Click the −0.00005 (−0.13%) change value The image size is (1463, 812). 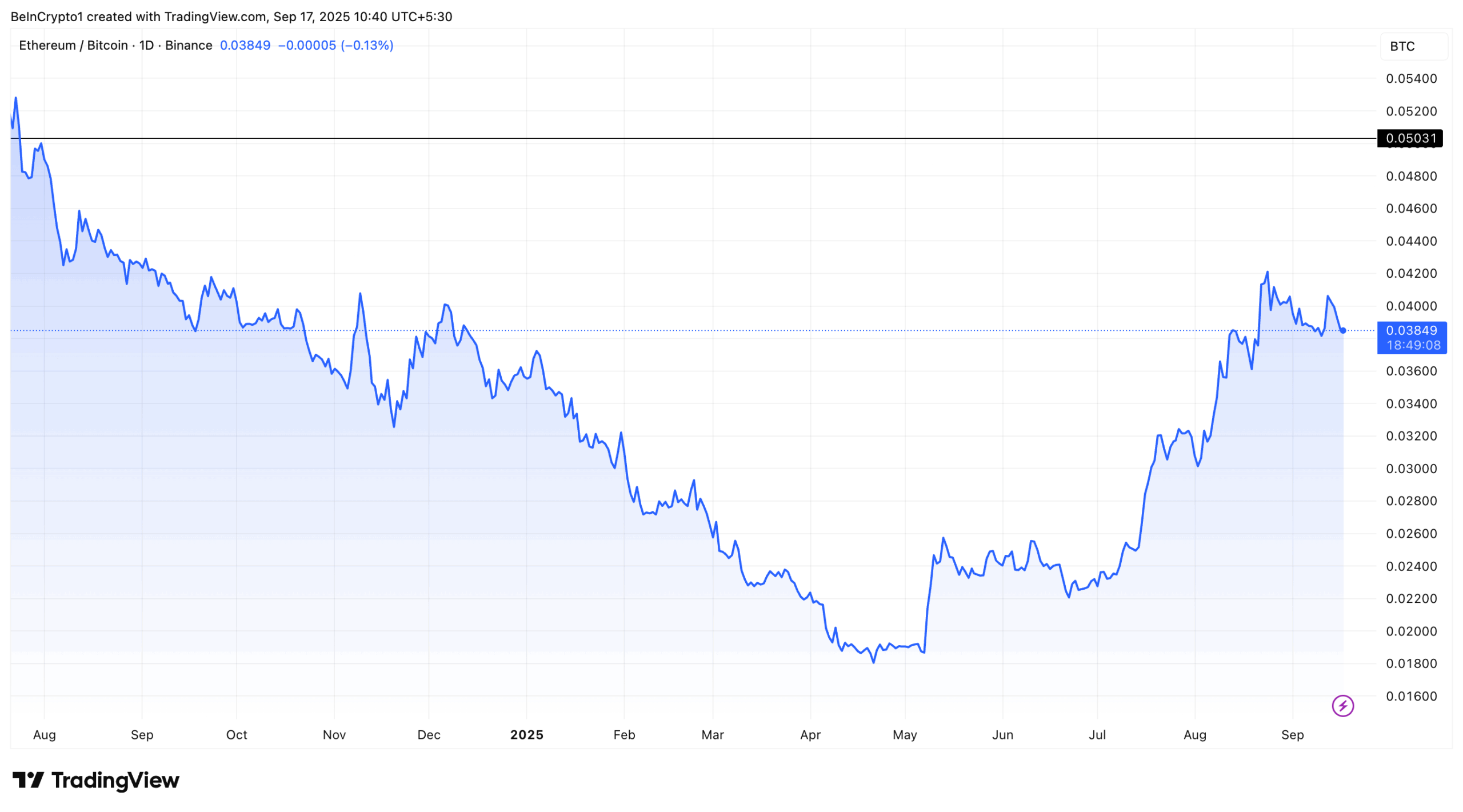pyautogui.click(x=335, y=45)
